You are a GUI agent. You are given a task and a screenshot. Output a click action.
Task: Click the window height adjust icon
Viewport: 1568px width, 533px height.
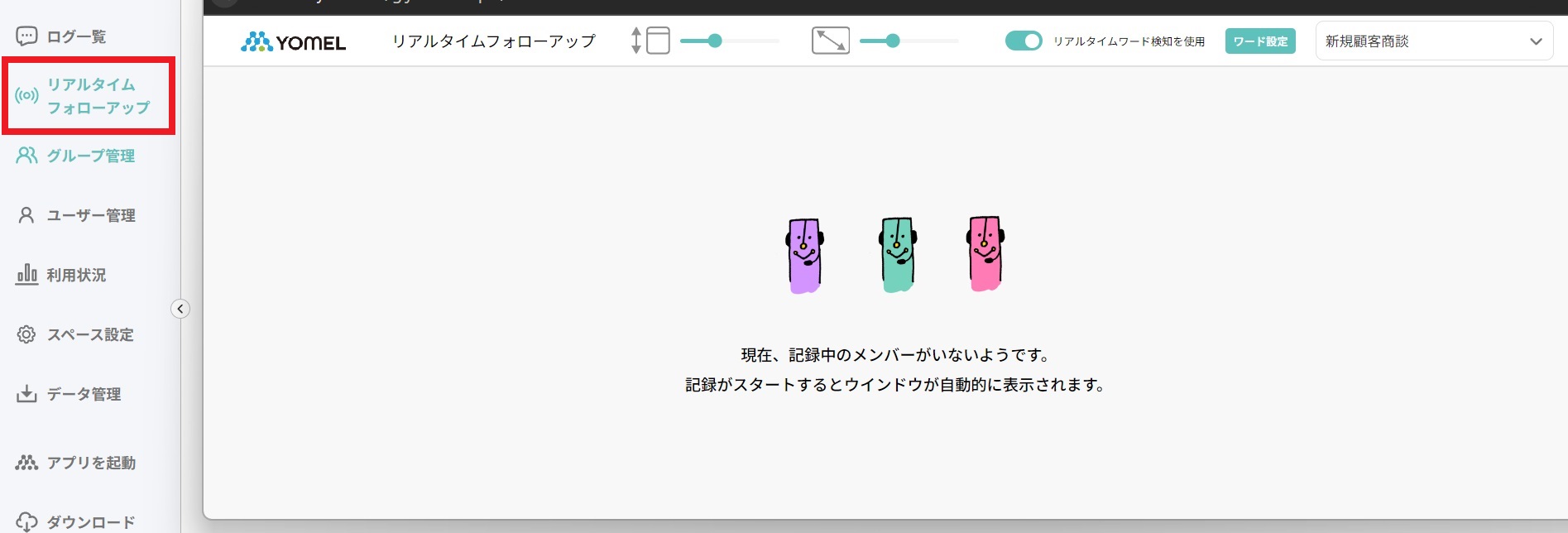click(x=650, y=41)
